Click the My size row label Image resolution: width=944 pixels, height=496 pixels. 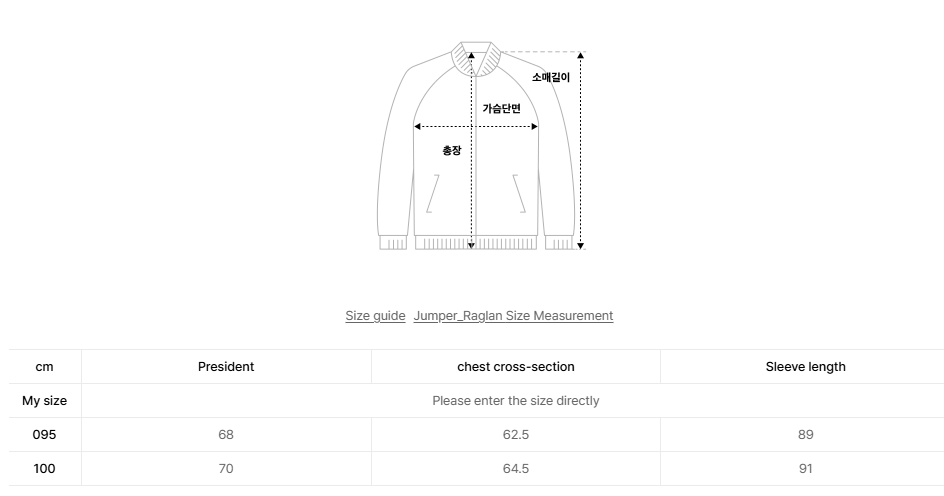pos(44,401)
